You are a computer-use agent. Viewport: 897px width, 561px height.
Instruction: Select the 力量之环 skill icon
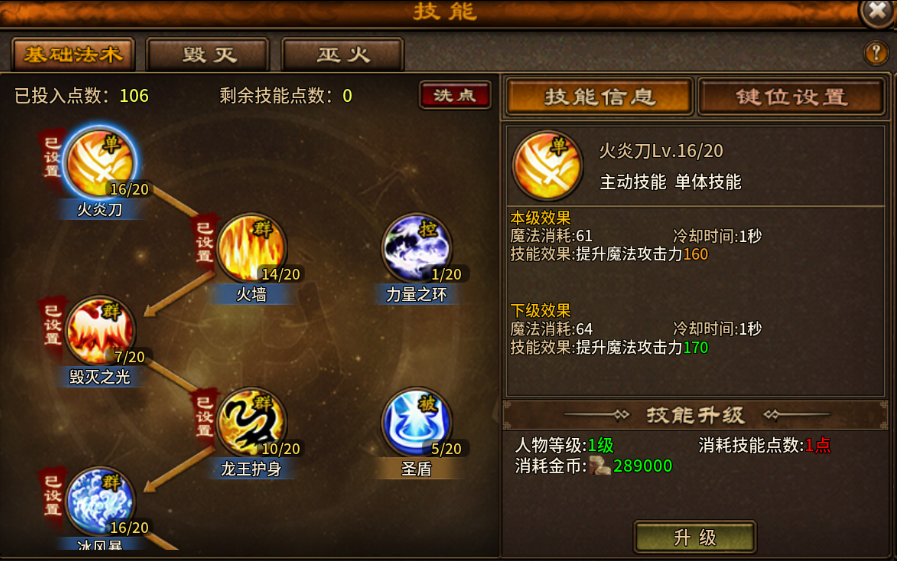click(x=416, y=248)
